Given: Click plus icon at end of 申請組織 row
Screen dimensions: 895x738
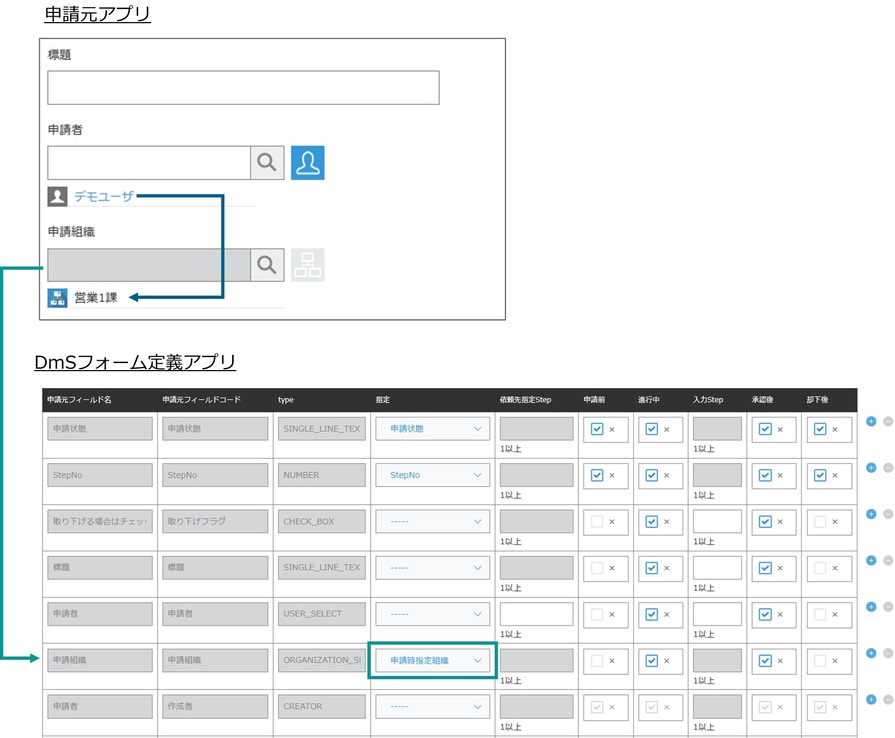Looking at the screenshot, I should click(871, 653).
